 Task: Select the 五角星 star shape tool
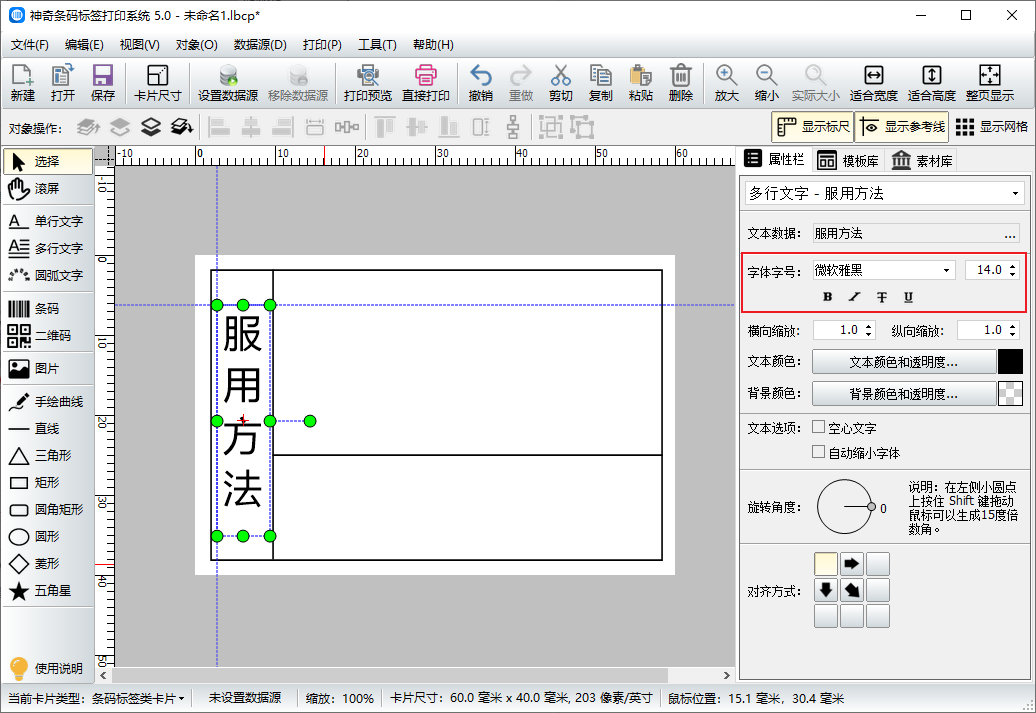click(x=47, y=591)
